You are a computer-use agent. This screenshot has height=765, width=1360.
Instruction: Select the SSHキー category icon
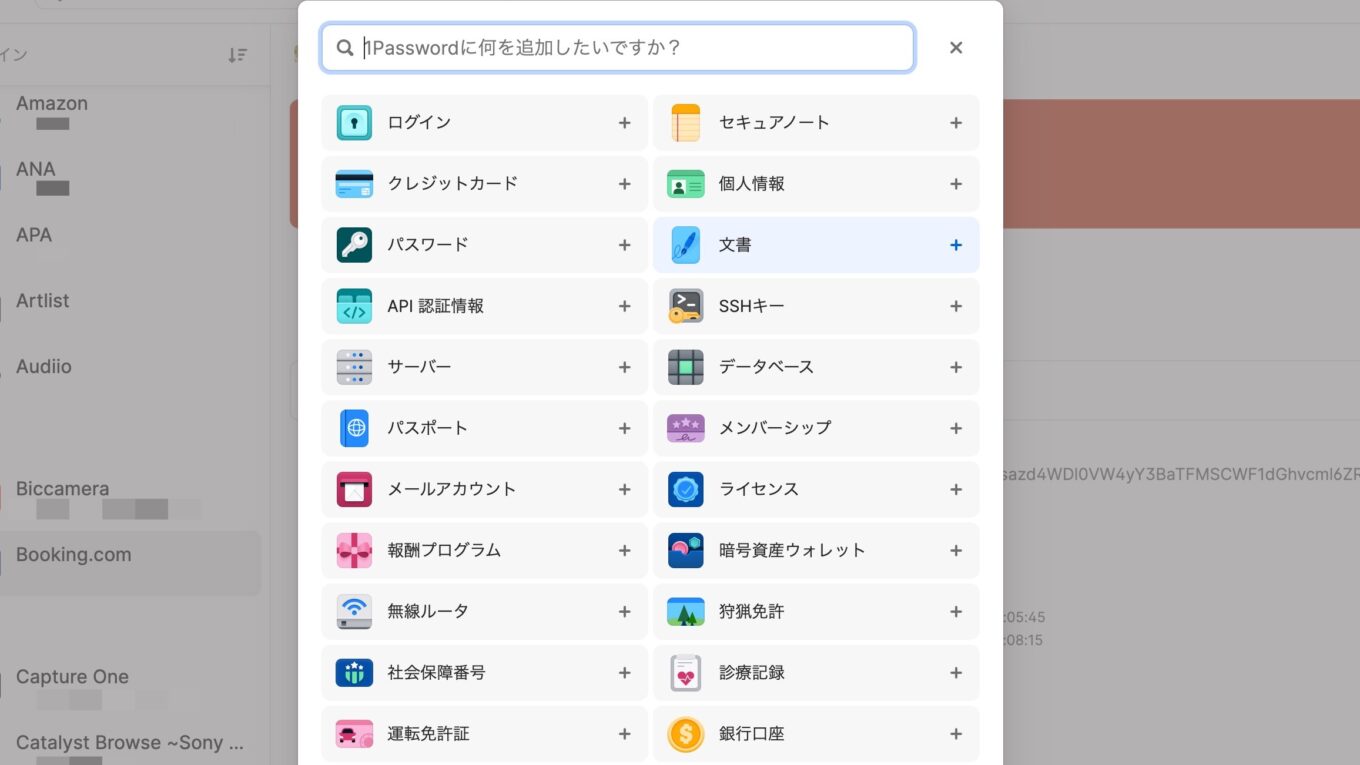[685, 306]
